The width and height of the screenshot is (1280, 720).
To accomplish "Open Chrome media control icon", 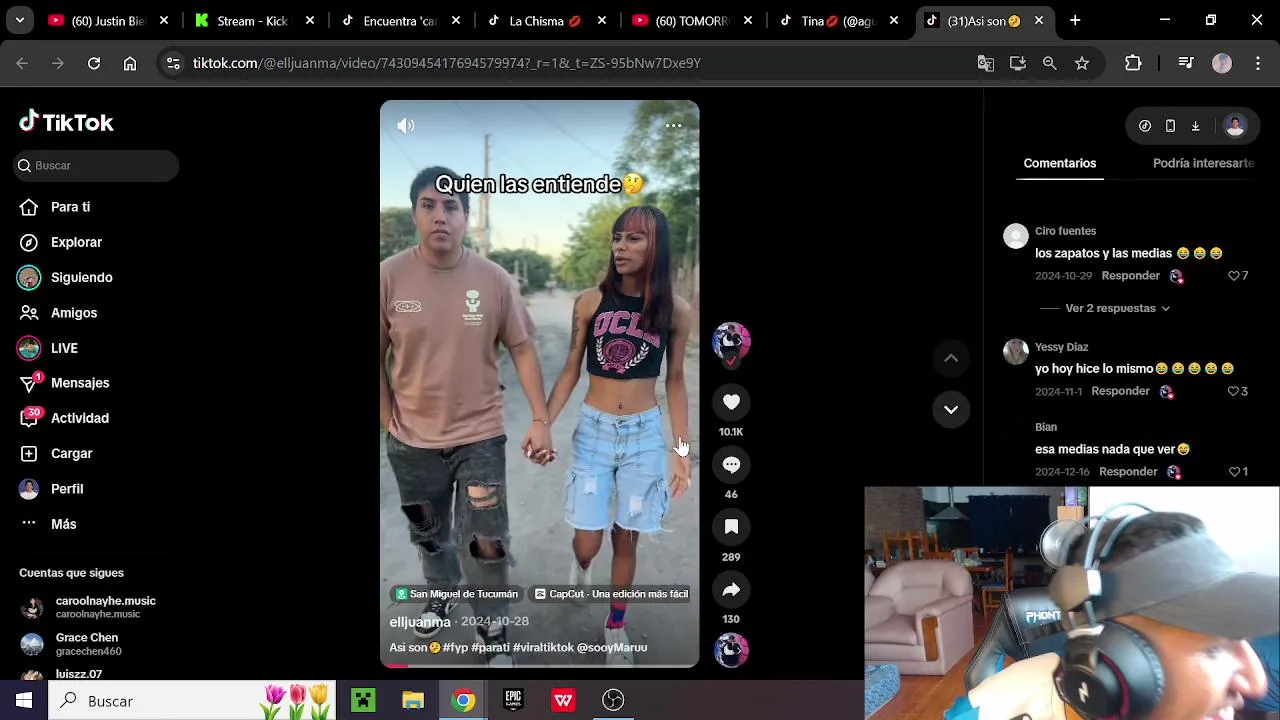I will tap(1186, 63).
